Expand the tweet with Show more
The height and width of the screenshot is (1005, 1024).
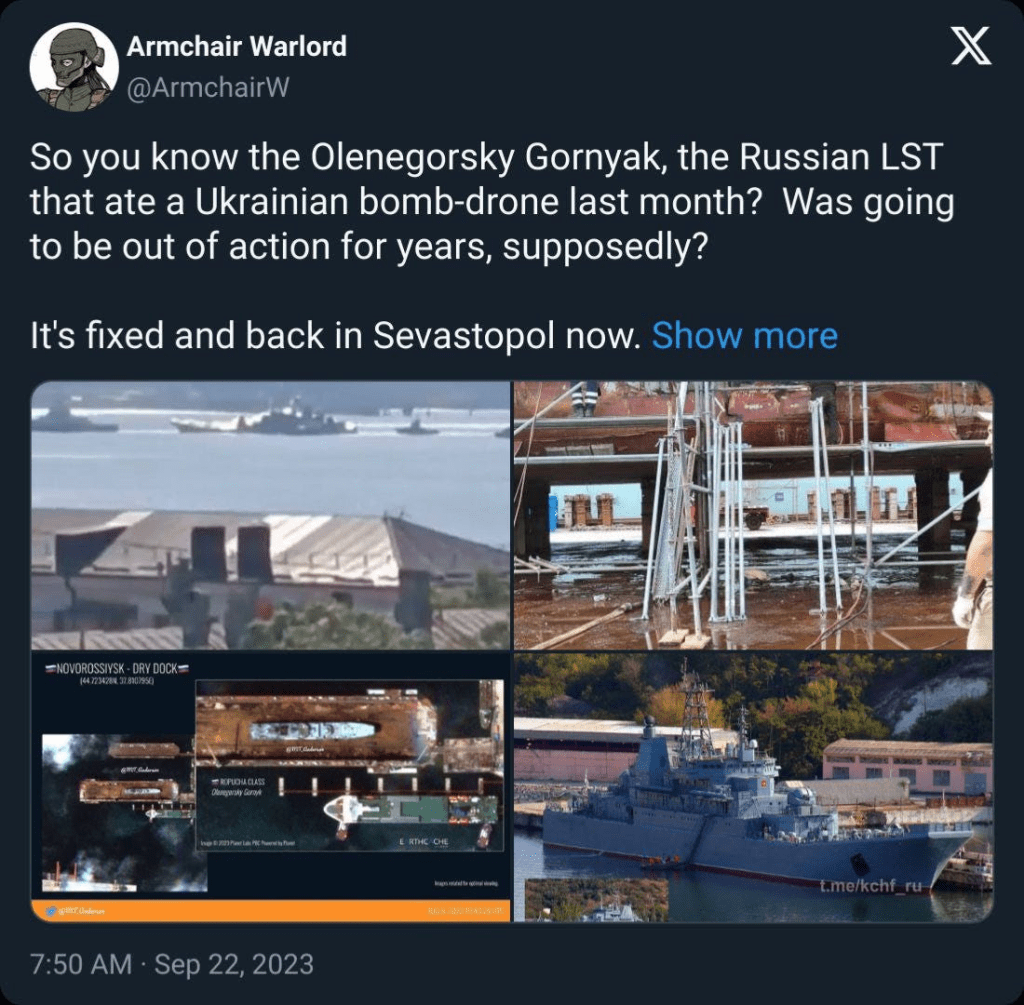[744, 336]
